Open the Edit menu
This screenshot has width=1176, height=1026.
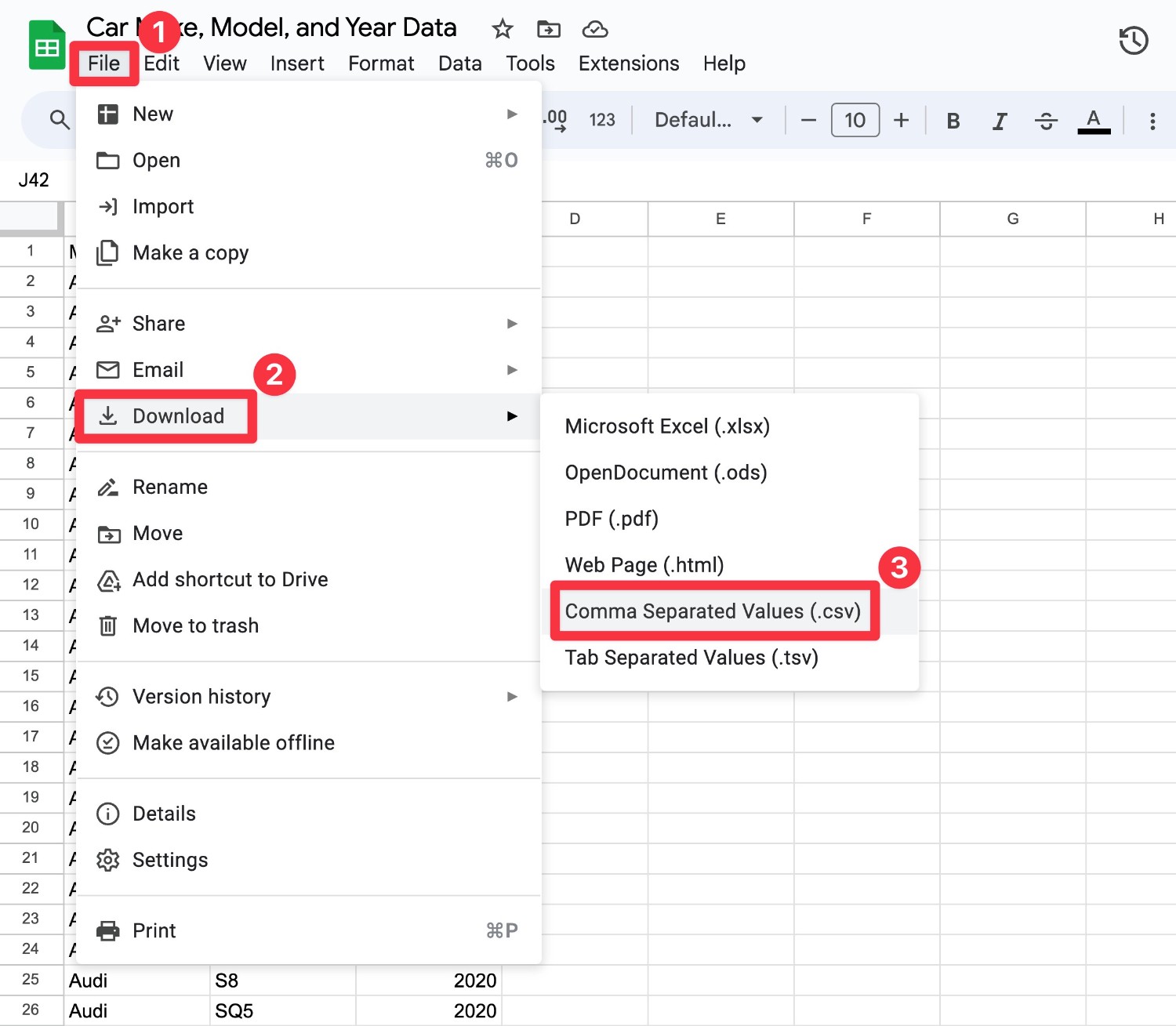[x=162, y=63]
